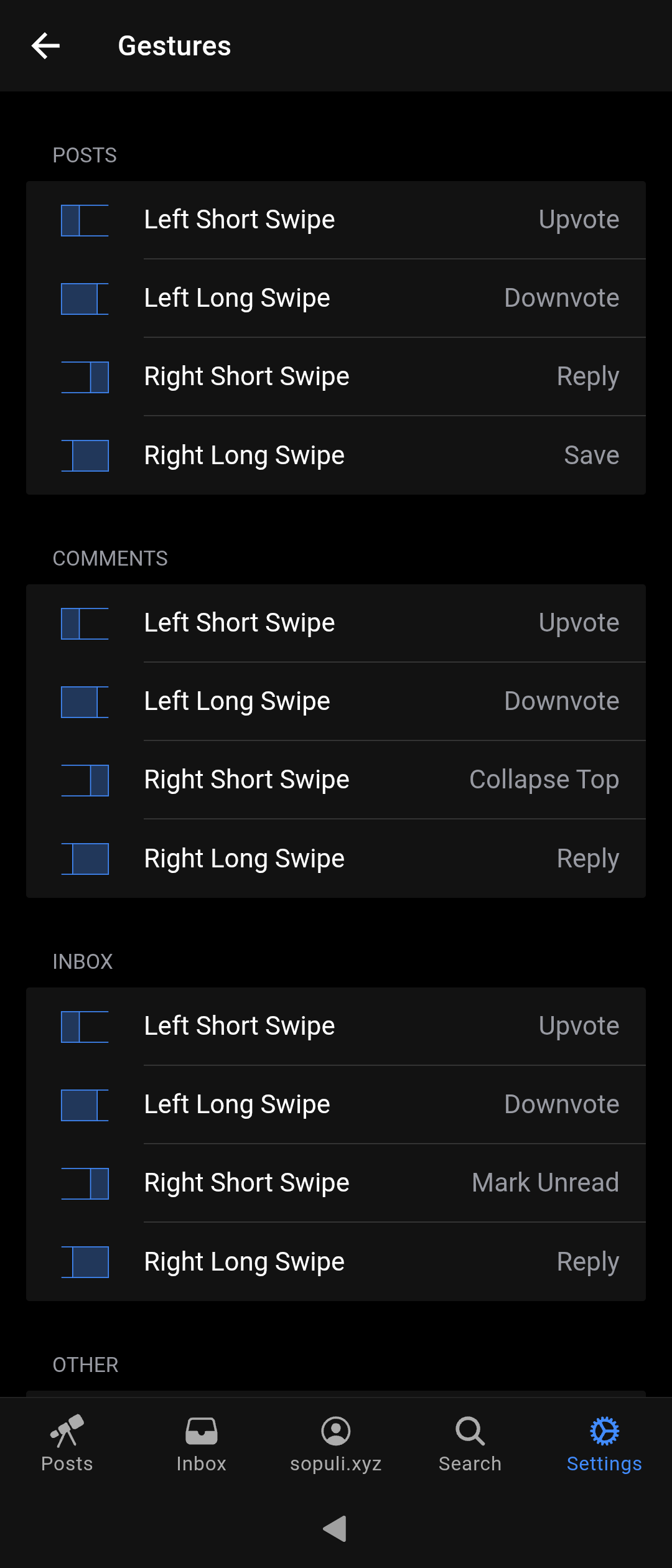Open the sopuli.xyz profile icon
Viewport: 672px width, 1568px height.
tap(336, 1430)
